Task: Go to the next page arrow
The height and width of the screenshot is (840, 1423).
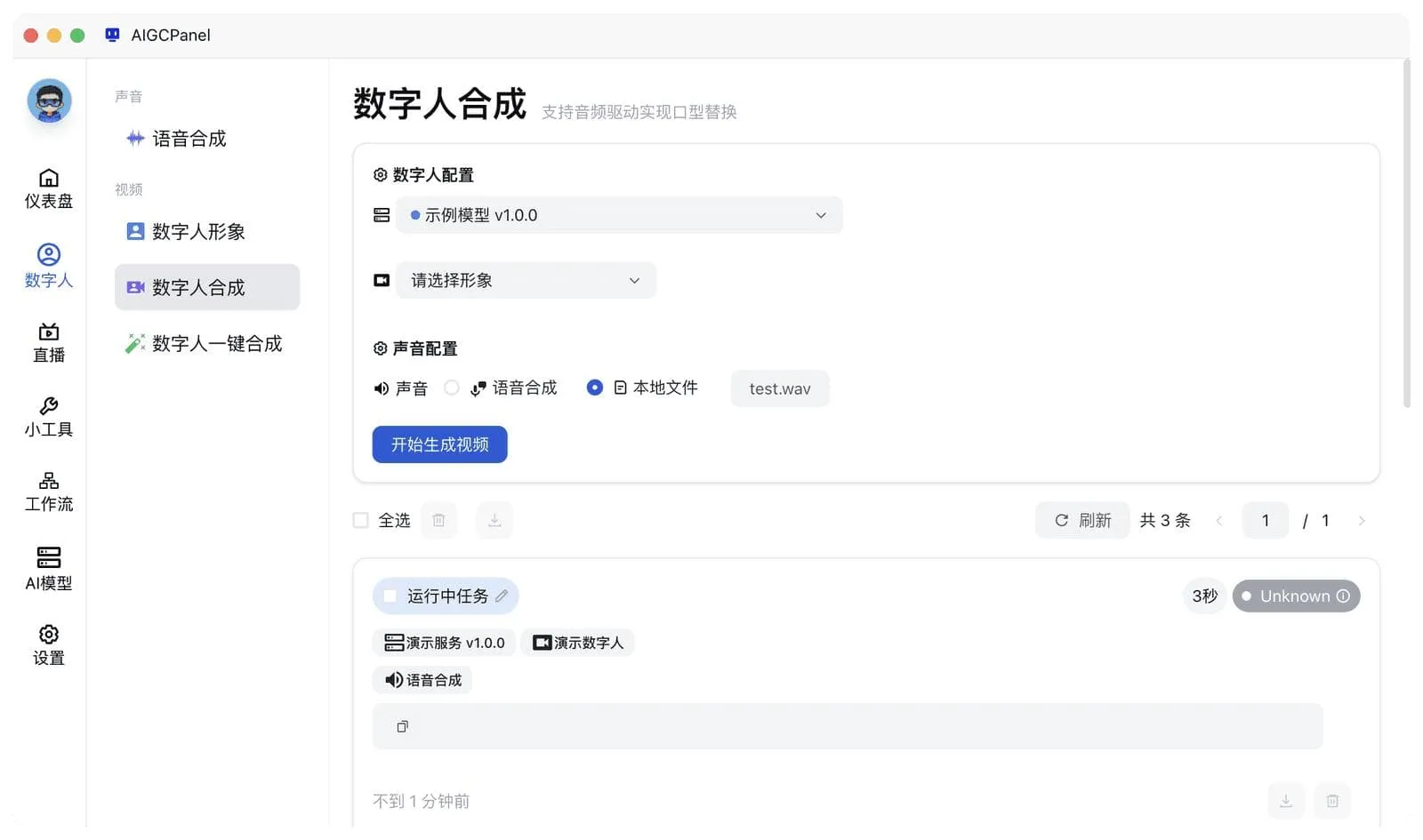Action: coord(1361,520)
